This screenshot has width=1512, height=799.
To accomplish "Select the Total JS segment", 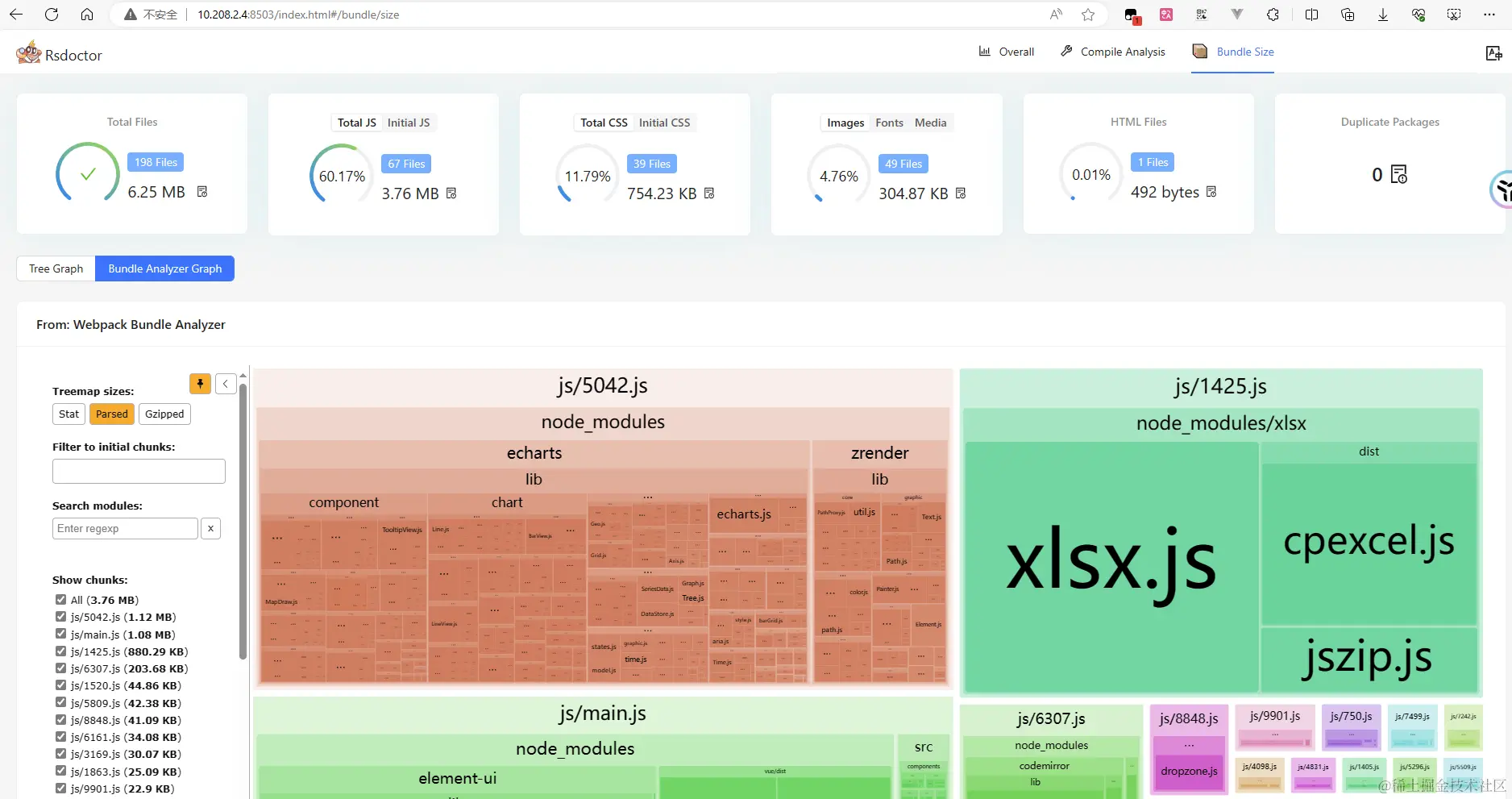I will click(x=357, y=123).
